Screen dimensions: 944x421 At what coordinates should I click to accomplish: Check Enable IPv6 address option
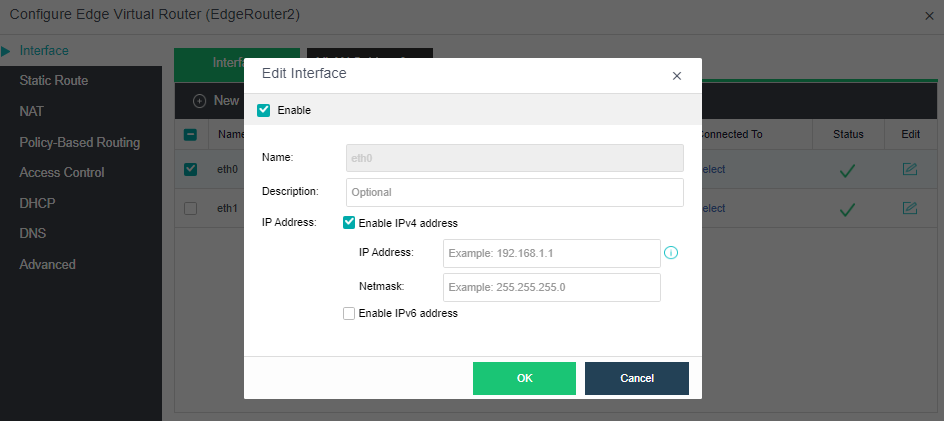coord(349,313)
